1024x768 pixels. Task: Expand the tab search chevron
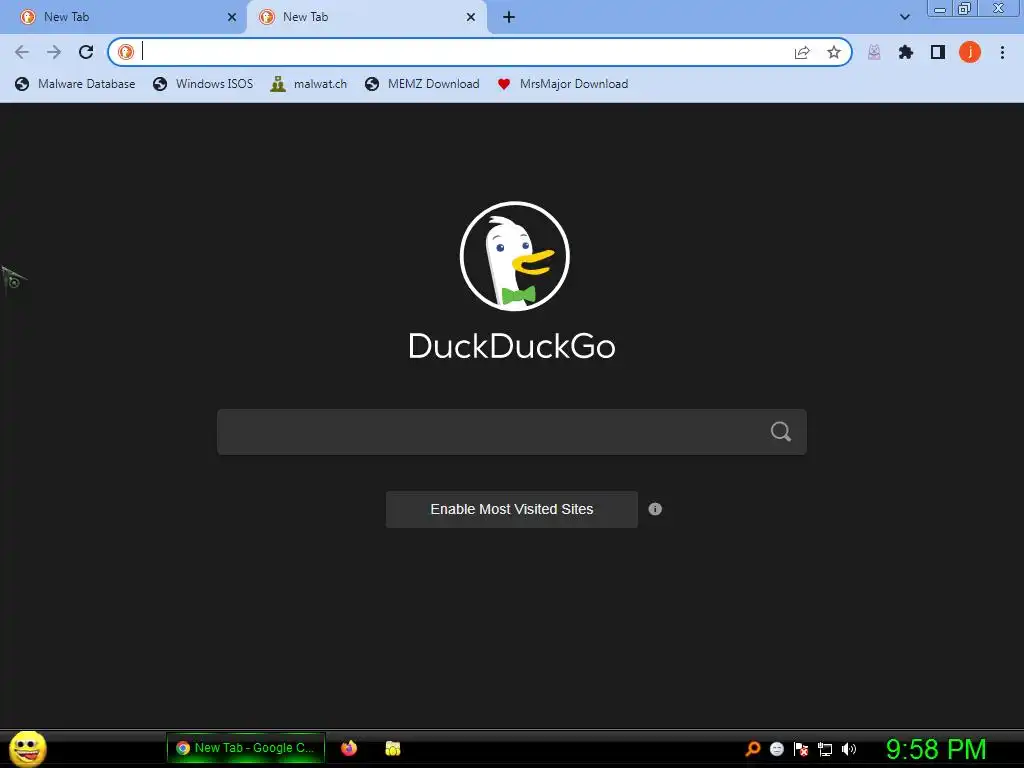point(904,17)
